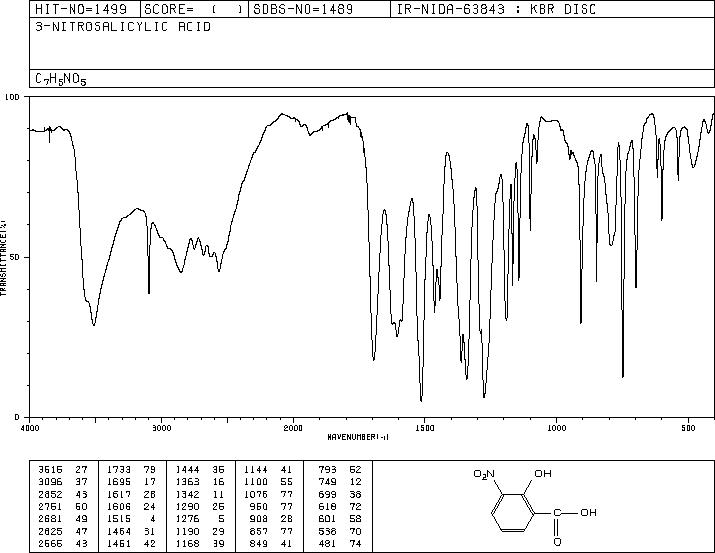This screenshot has width=715, height=553.
Task: Click the IR-NIDA-63843 : KBR DISC label
Action: [x=496, y=9]
